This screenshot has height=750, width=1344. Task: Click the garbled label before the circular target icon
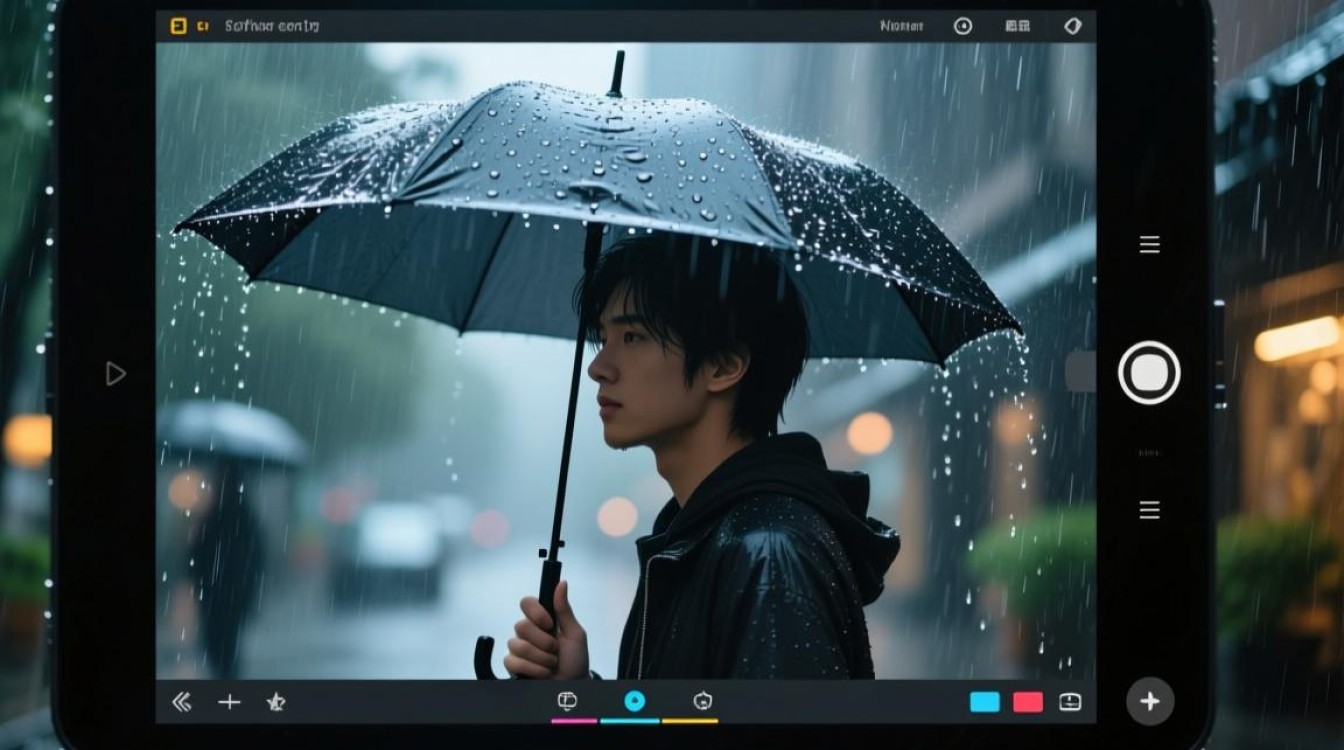902,26
